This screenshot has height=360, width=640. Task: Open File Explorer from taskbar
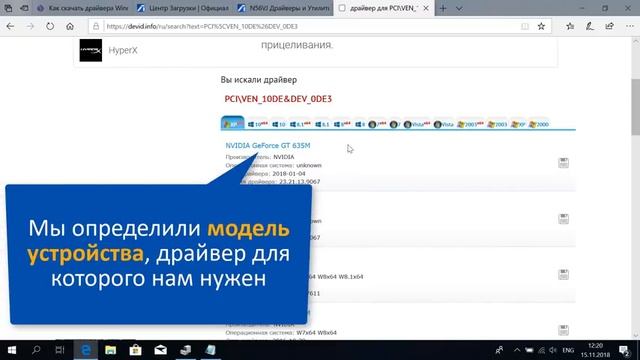(111, 350)
